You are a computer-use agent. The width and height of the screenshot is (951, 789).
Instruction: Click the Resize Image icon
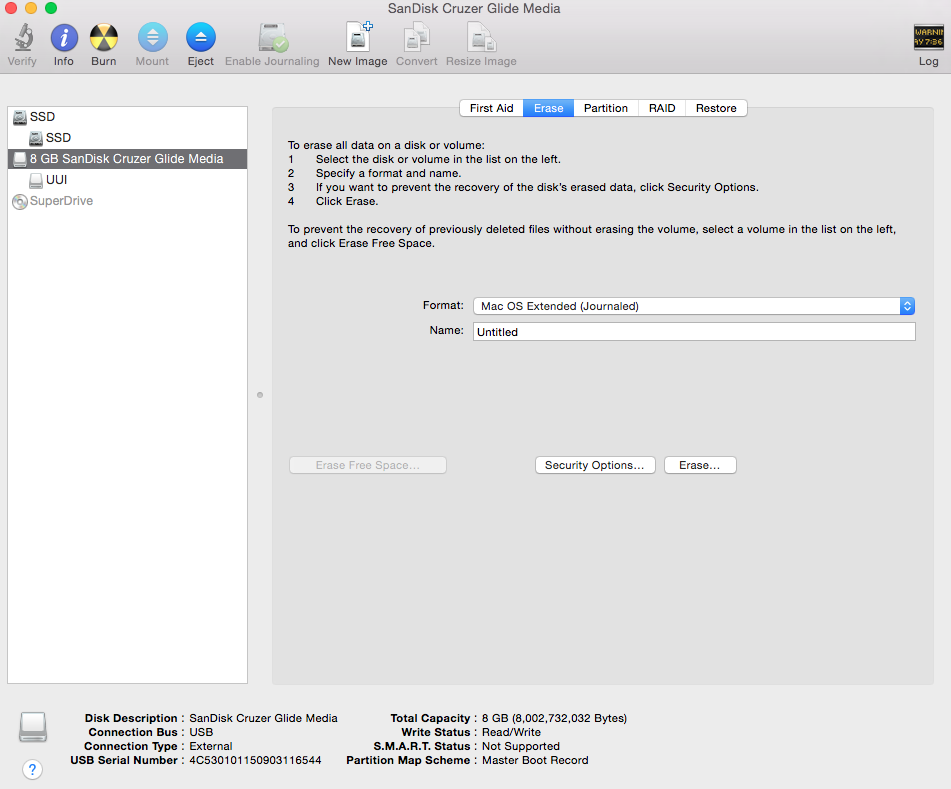coord(482,38)
